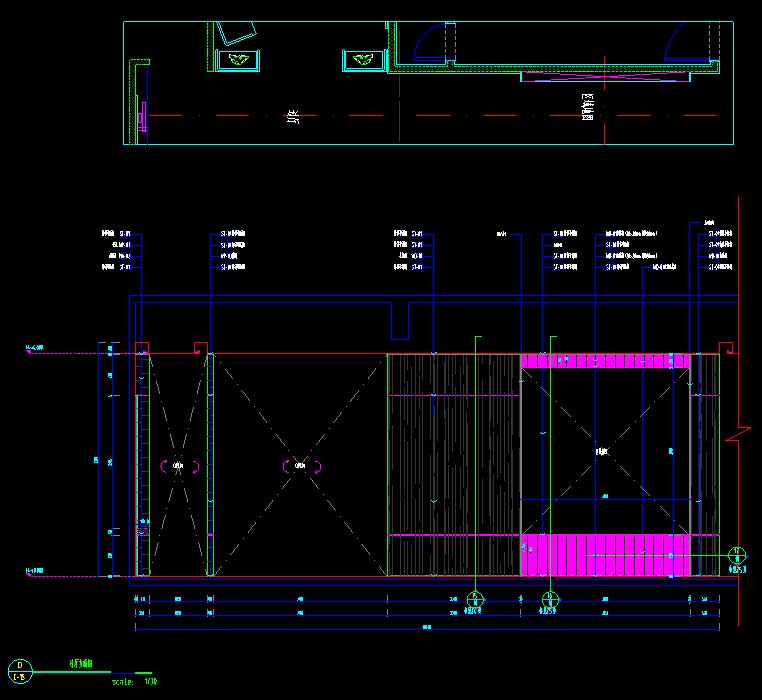Click the rectangular notch in ceiling outline
This screenshot has width=762, height=700.
(400, 323)
